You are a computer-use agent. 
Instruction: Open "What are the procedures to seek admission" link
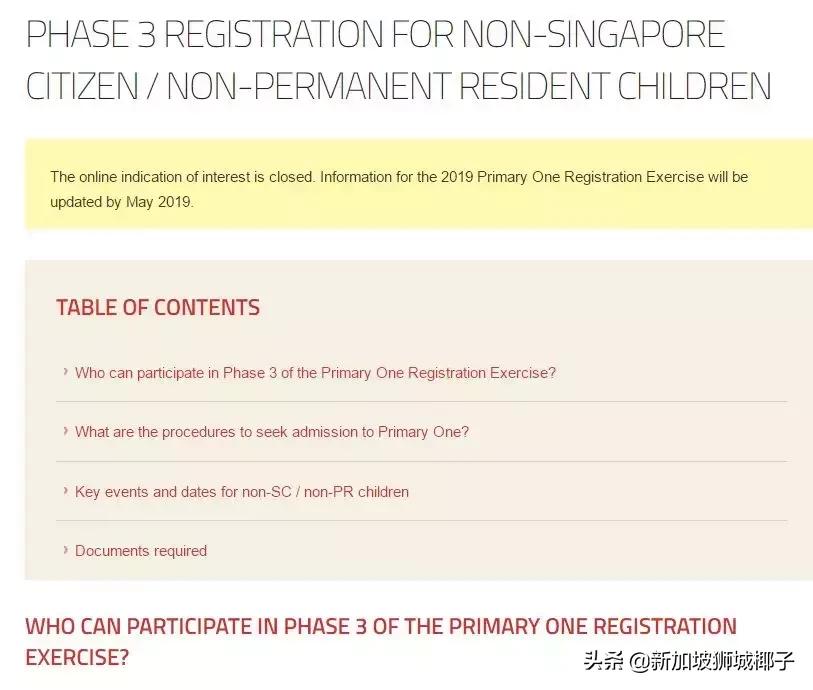click(272, 432)
